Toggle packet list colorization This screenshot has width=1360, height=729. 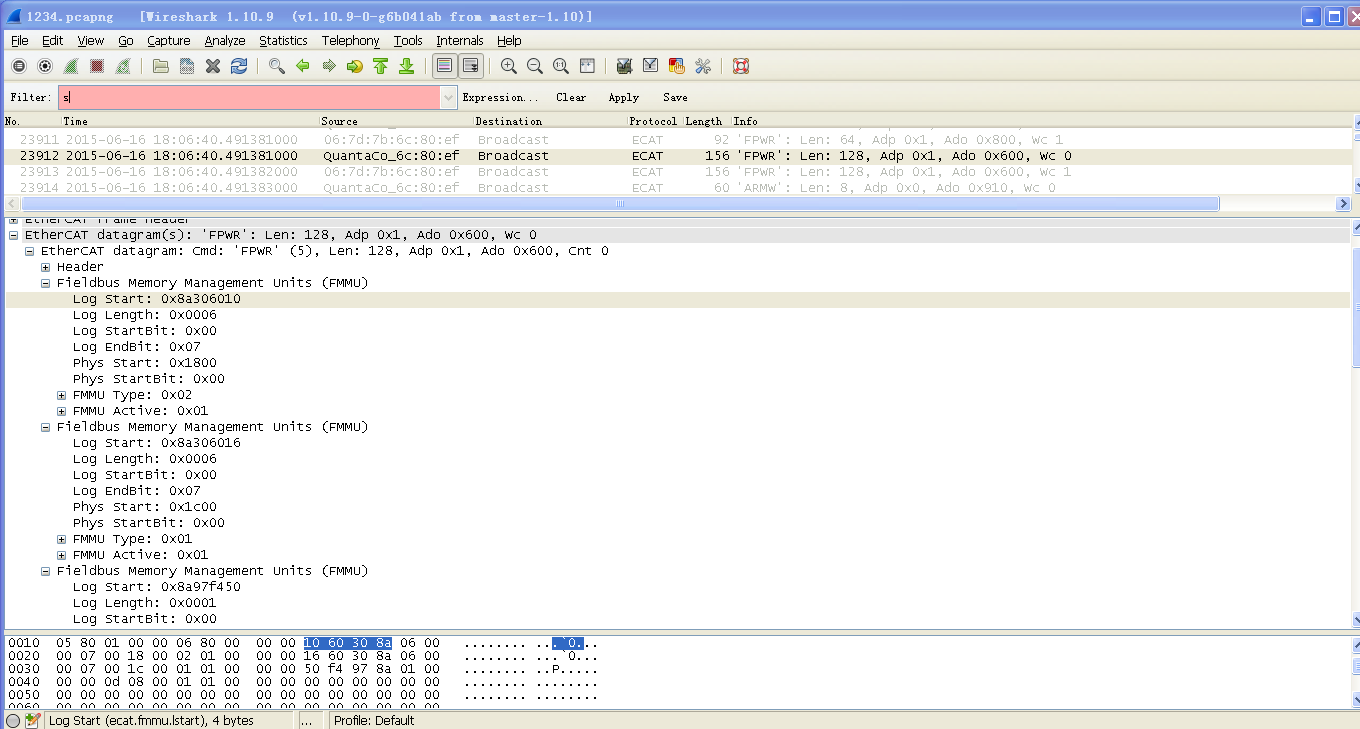coord(445,66)
